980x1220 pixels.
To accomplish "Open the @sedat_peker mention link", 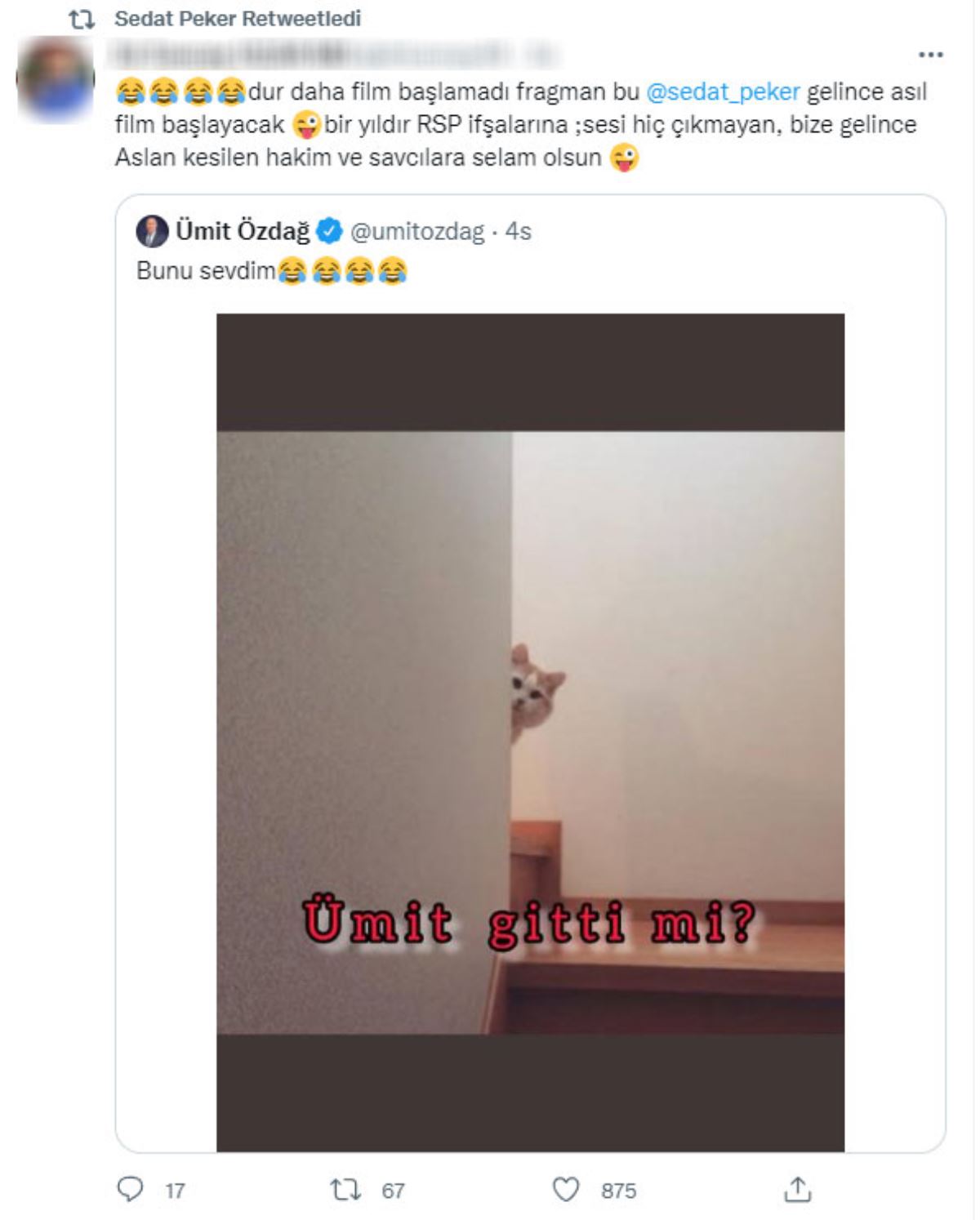I will pyautogui.click(x=723, y=91).
